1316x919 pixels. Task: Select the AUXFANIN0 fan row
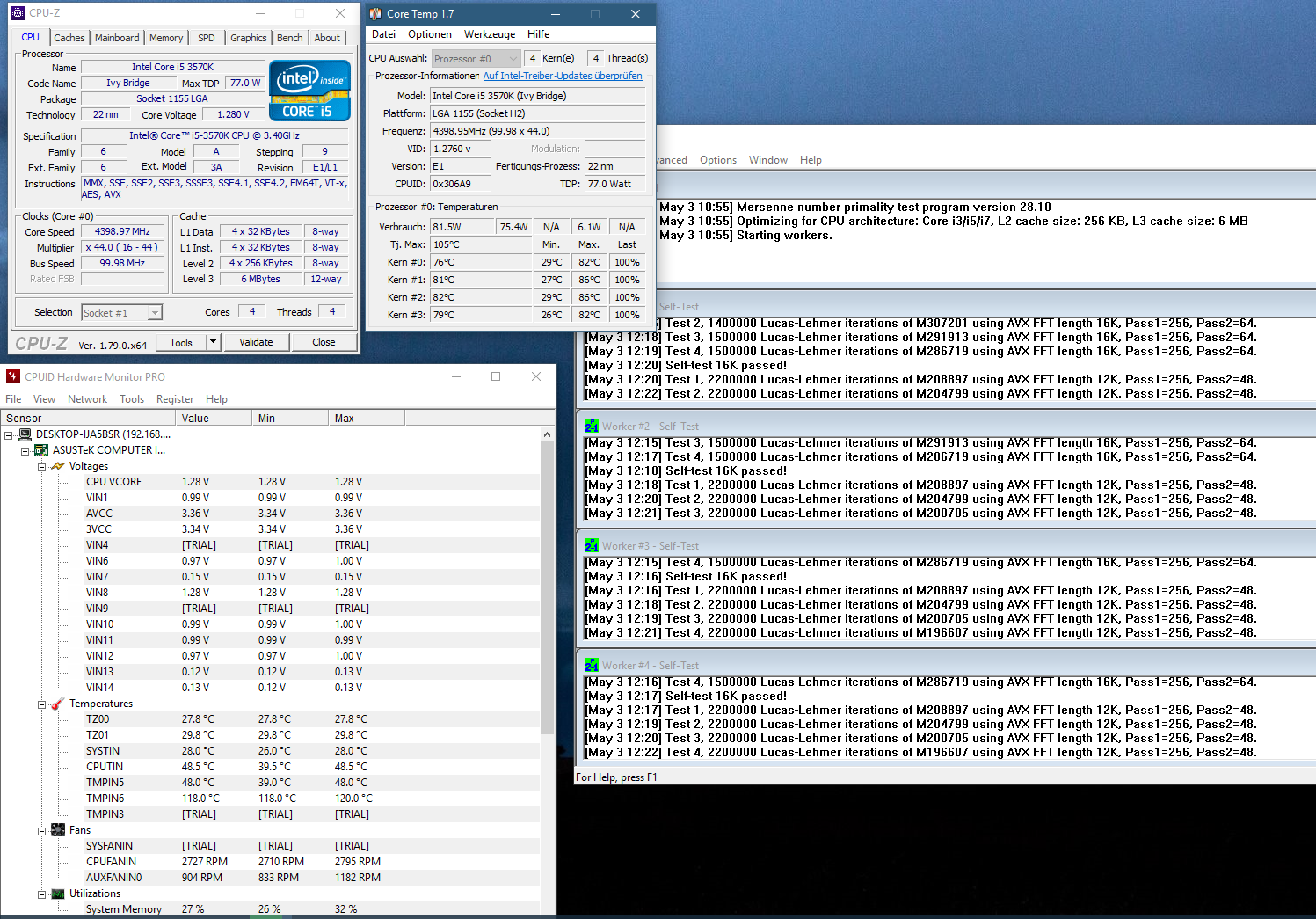point(270,878)
